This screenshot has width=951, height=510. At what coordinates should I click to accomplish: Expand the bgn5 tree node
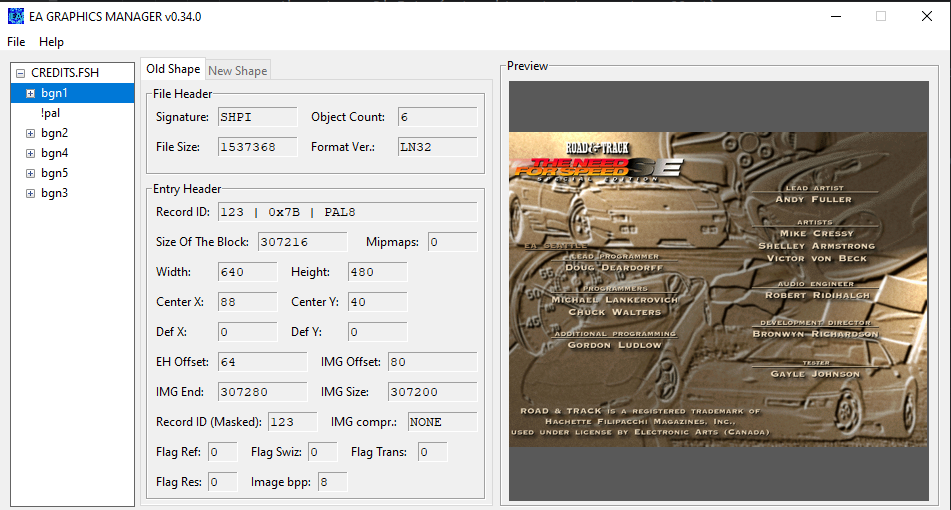point(30,173)
